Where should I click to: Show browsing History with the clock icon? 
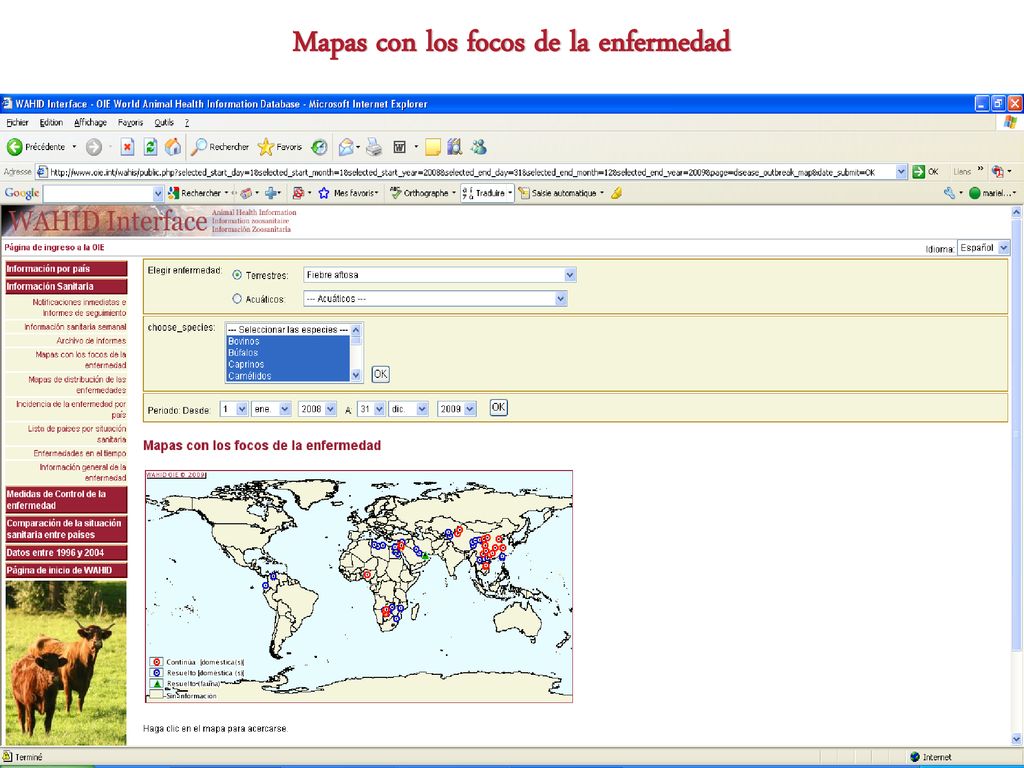319,148
